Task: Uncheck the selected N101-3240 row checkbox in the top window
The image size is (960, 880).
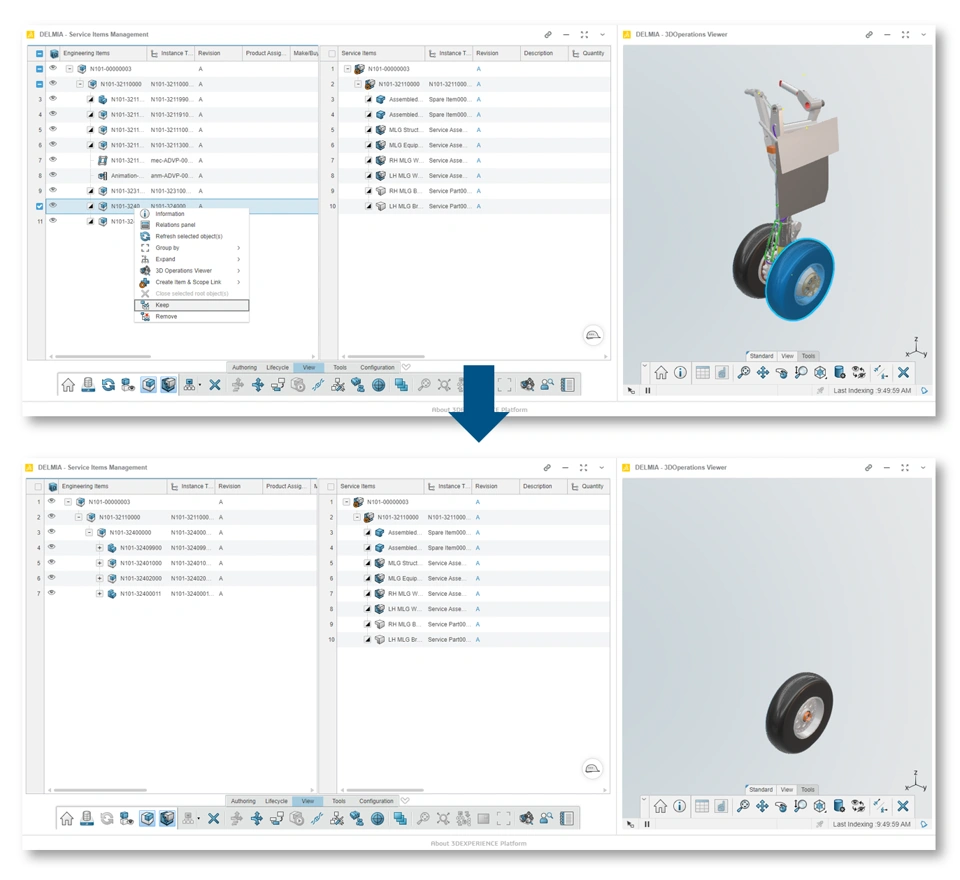Action: tap(39, 206)
